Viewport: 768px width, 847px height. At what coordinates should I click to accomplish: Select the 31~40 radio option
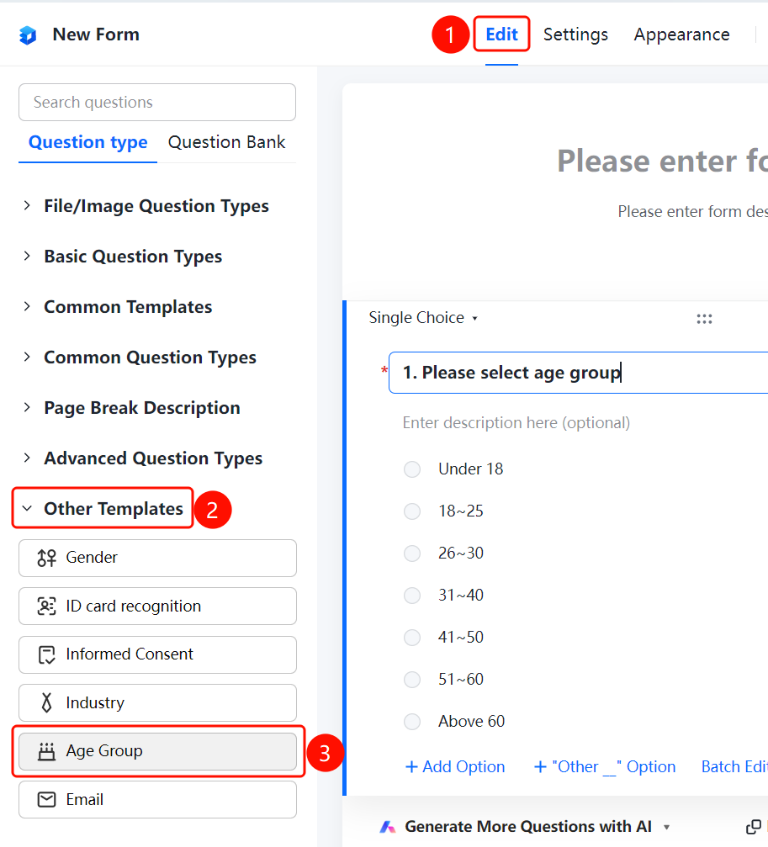412,595
